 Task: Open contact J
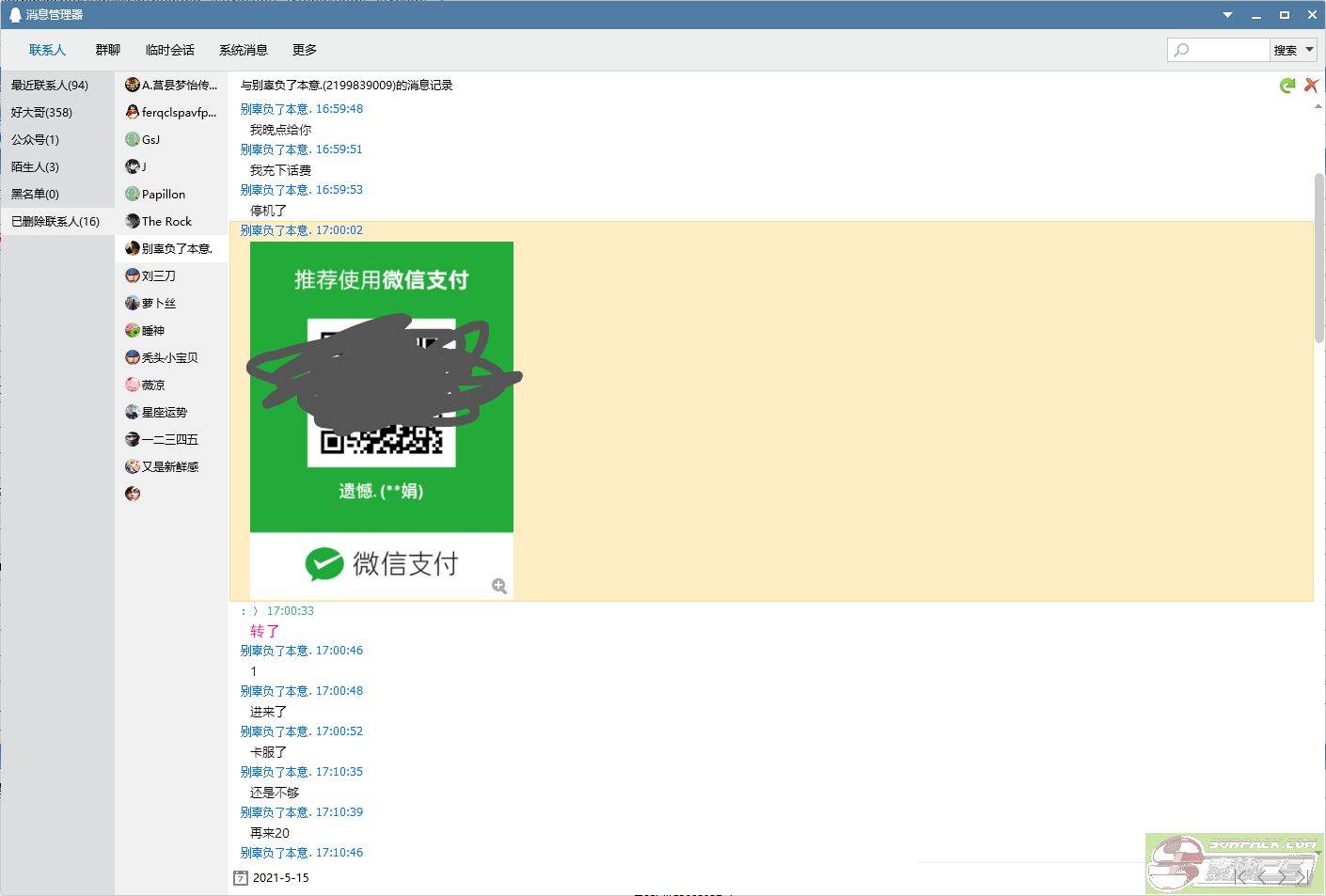tap(171, 166)
